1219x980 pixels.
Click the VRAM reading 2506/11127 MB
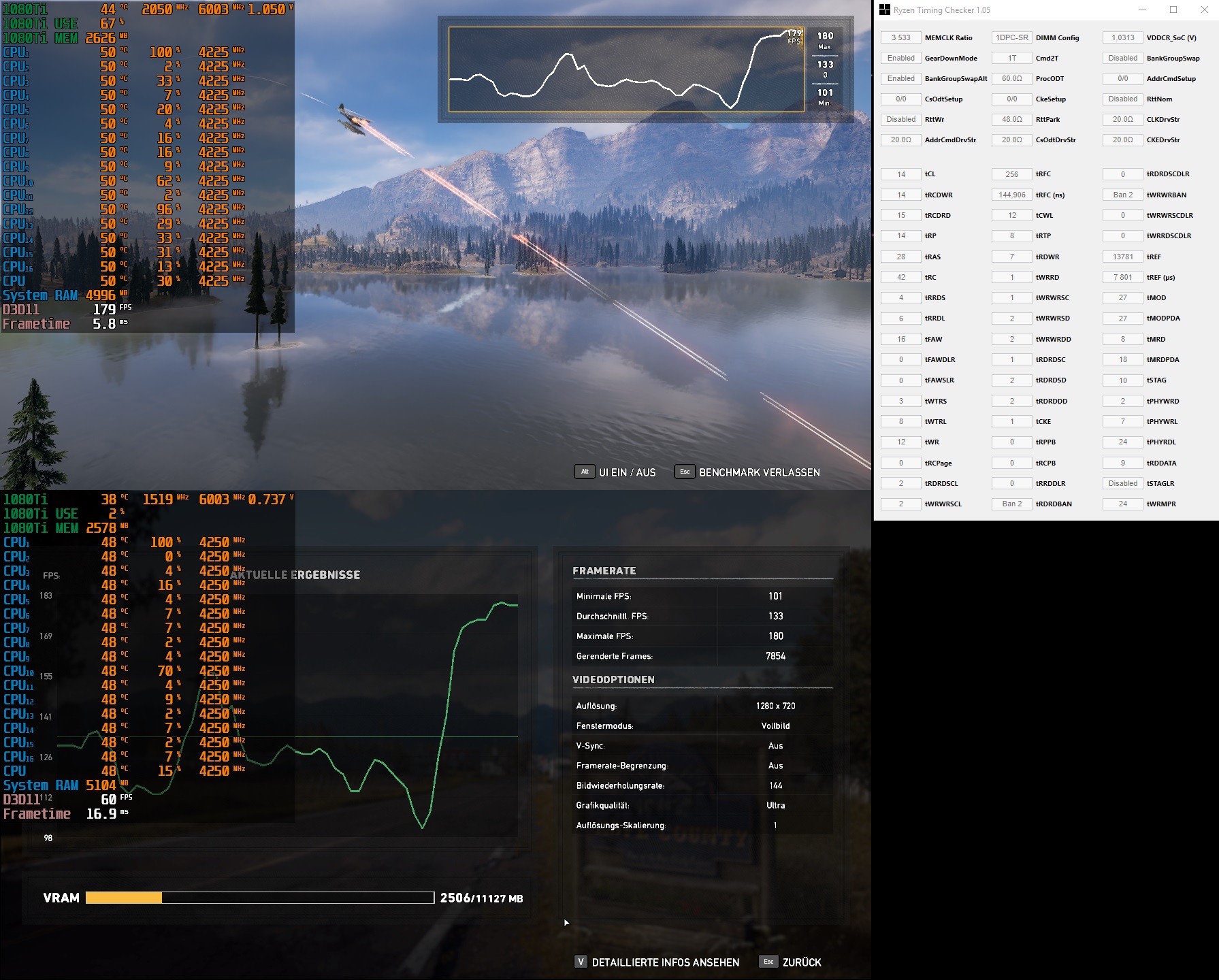[481, 898]
